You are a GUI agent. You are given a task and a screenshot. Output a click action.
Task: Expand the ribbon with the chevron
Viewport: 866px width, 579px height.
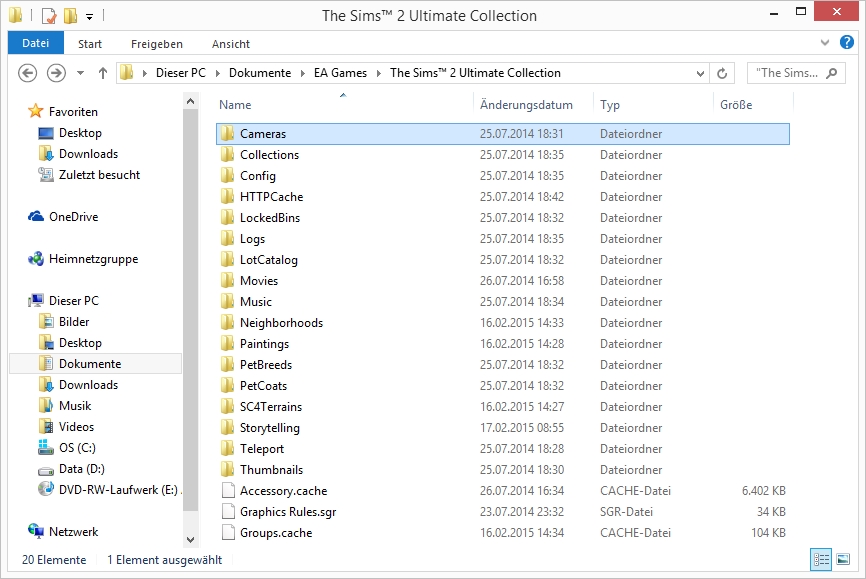point(825,43)
